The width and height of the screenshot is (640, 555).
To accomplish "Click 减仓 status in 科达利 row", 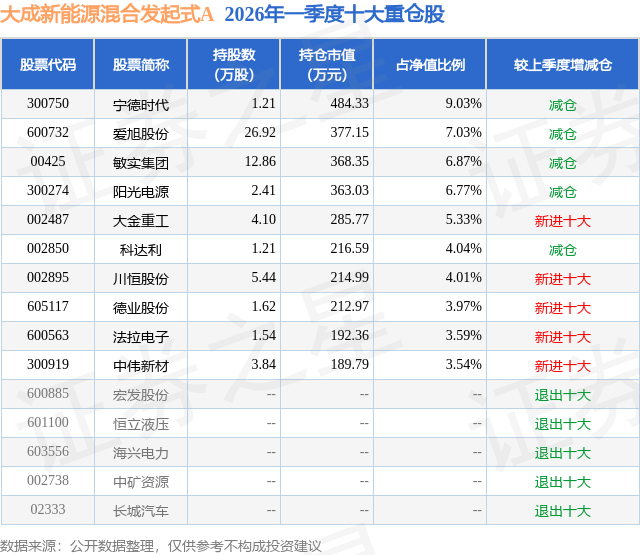I will (x=563, y=250).
